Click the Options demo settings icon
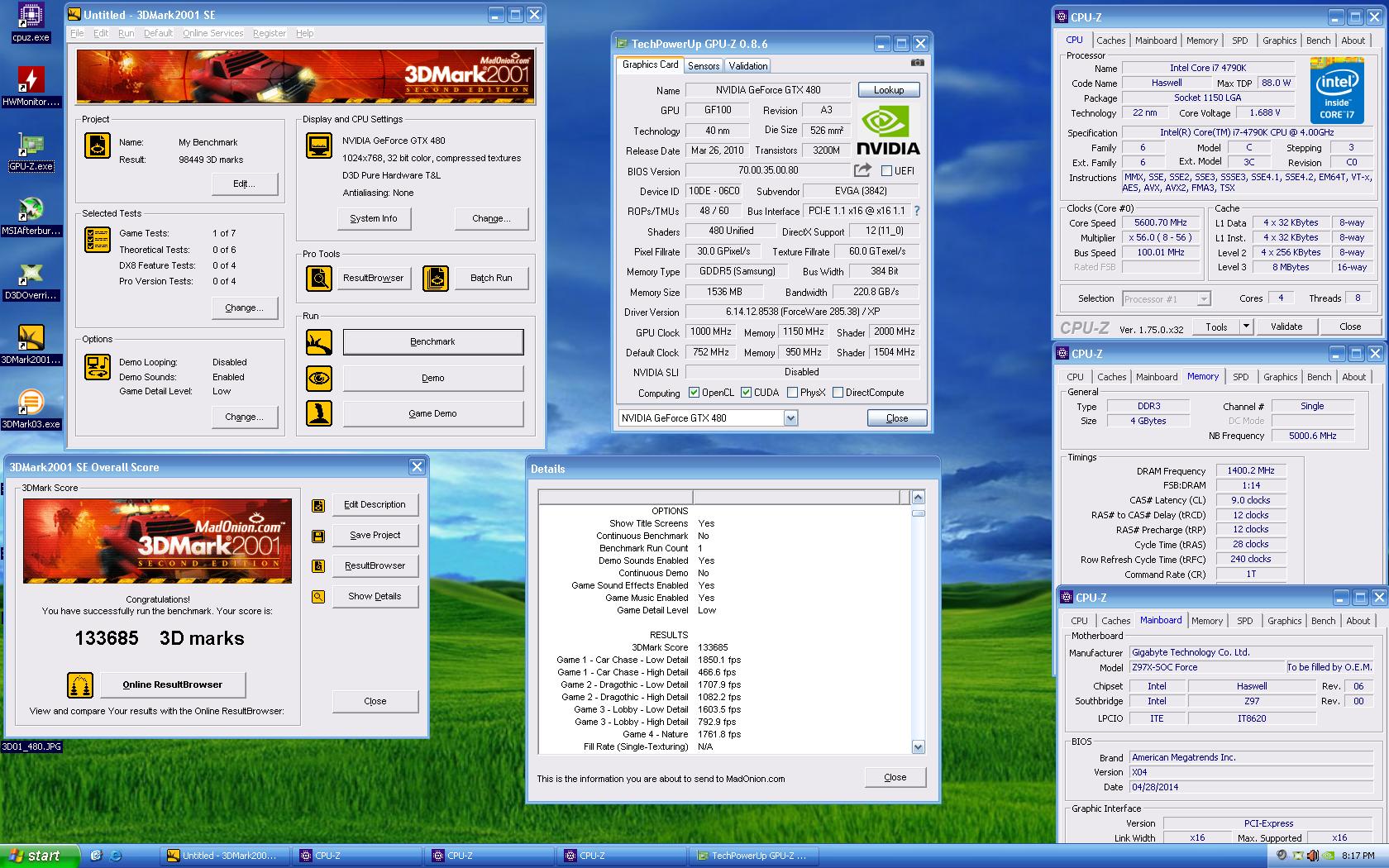Viewport: 1389px width, 868px height. coord(98,366)
